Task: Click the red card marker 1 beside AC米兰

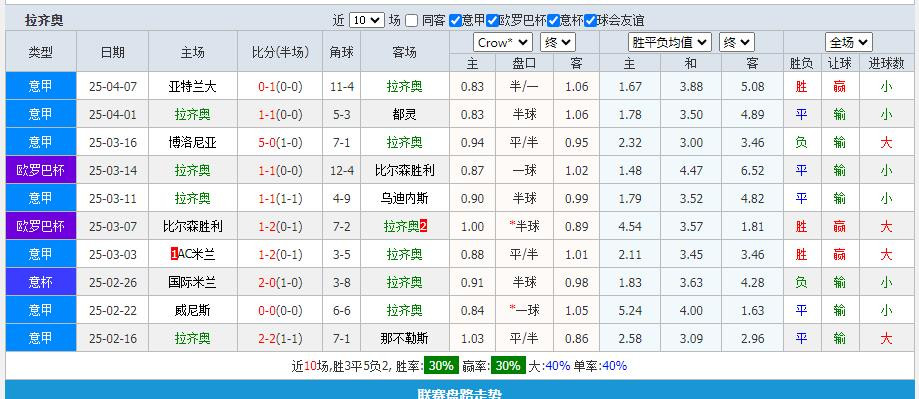Action: [x=173, y=254]
